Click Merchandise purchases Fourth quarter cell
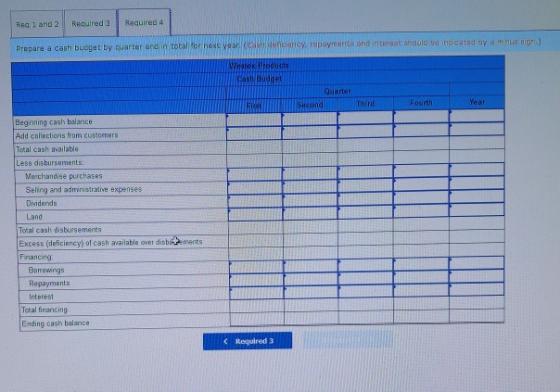Screen dimensions: 560x392 pos(421,171)
